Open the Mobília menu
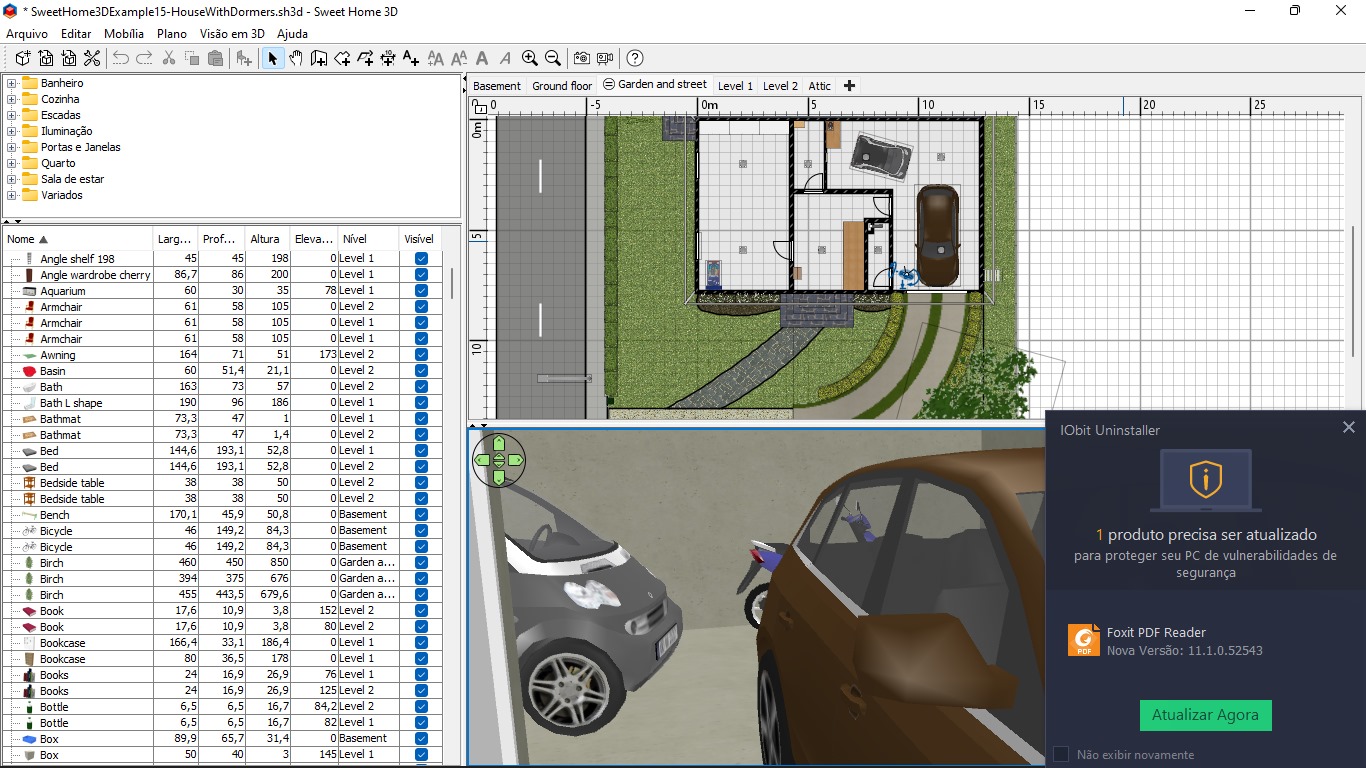This screenshot has height=768, width=1366. [124, 33]
